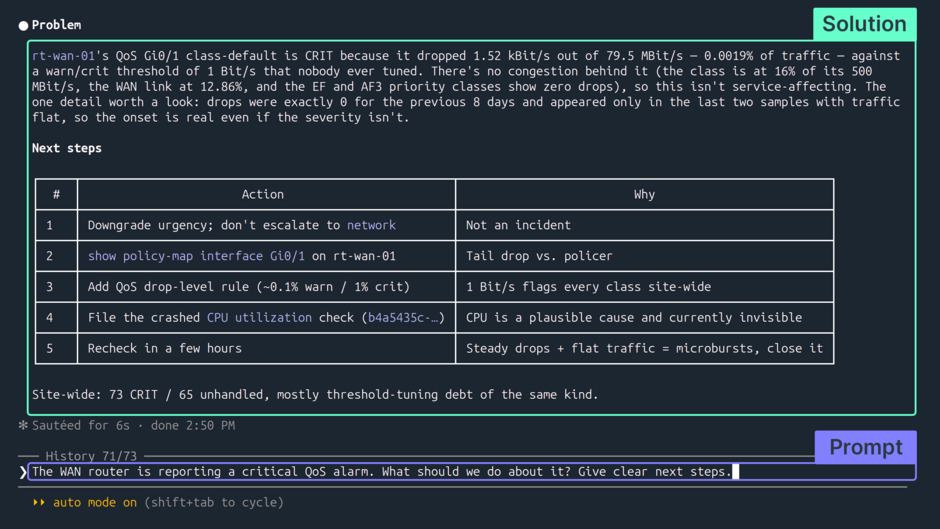Click the white bullet beside Problem
This screenshot has height=529, width=940.
pyautogui.click(x=23, y=25)
